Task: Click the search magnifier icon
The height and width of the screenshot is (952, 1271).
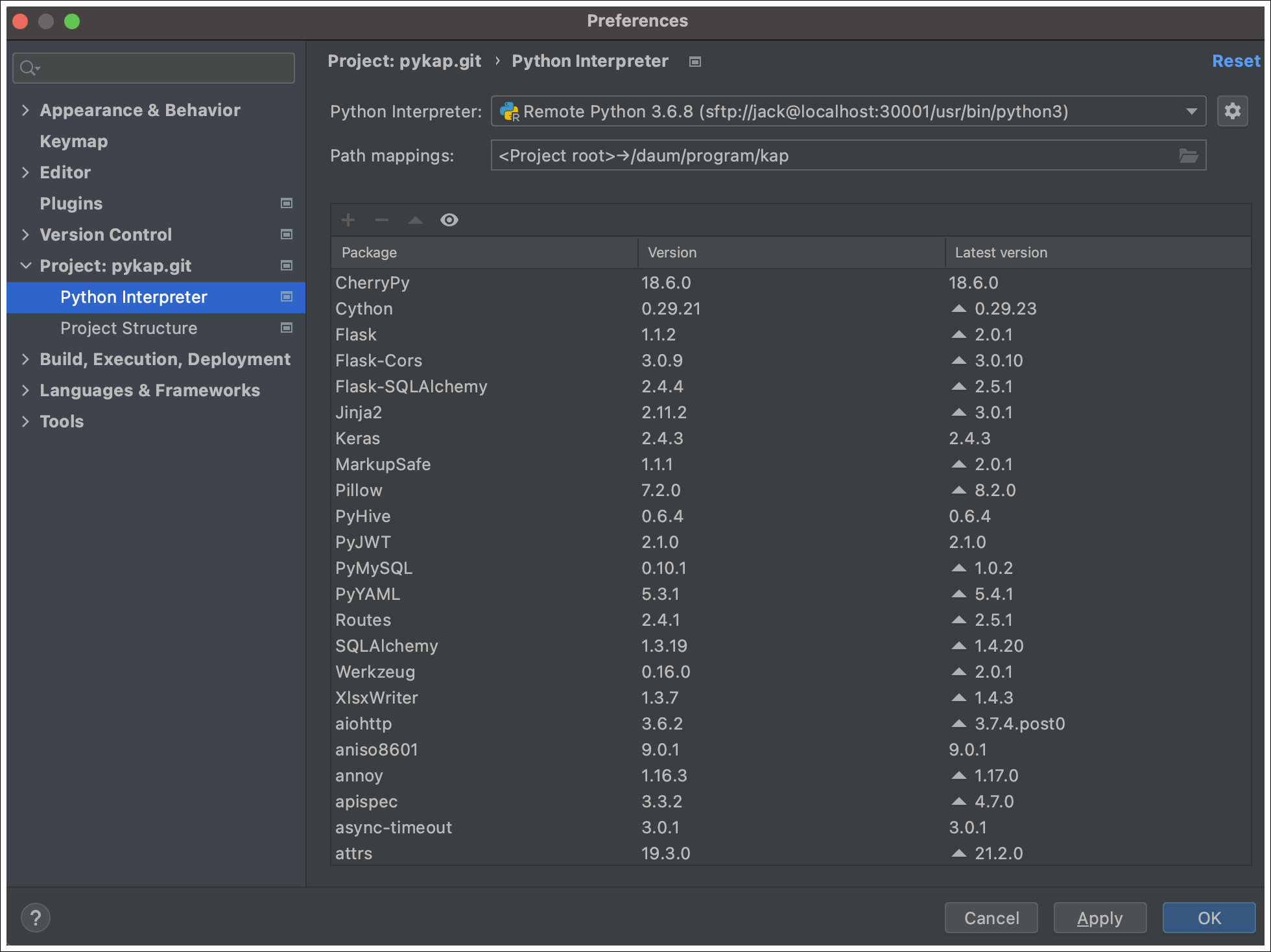Action: click(29, 67)
